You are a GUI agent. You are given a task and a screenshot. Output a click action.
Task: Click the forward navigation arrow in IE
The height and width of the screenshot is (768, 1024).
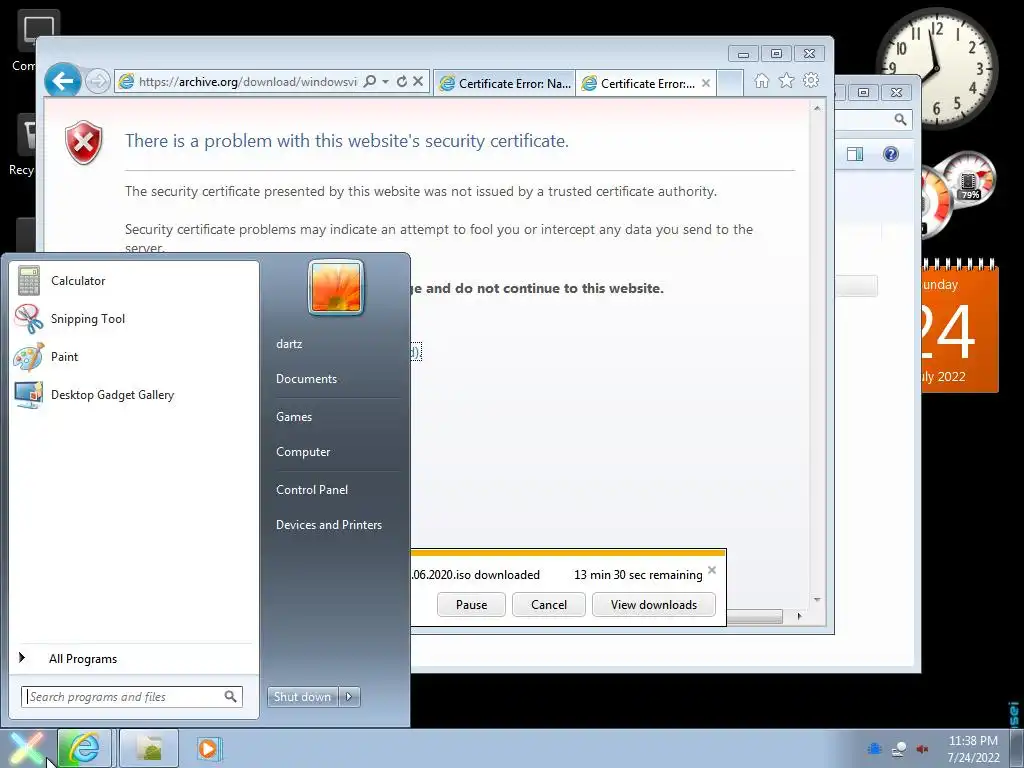click(x=98, y=82)
